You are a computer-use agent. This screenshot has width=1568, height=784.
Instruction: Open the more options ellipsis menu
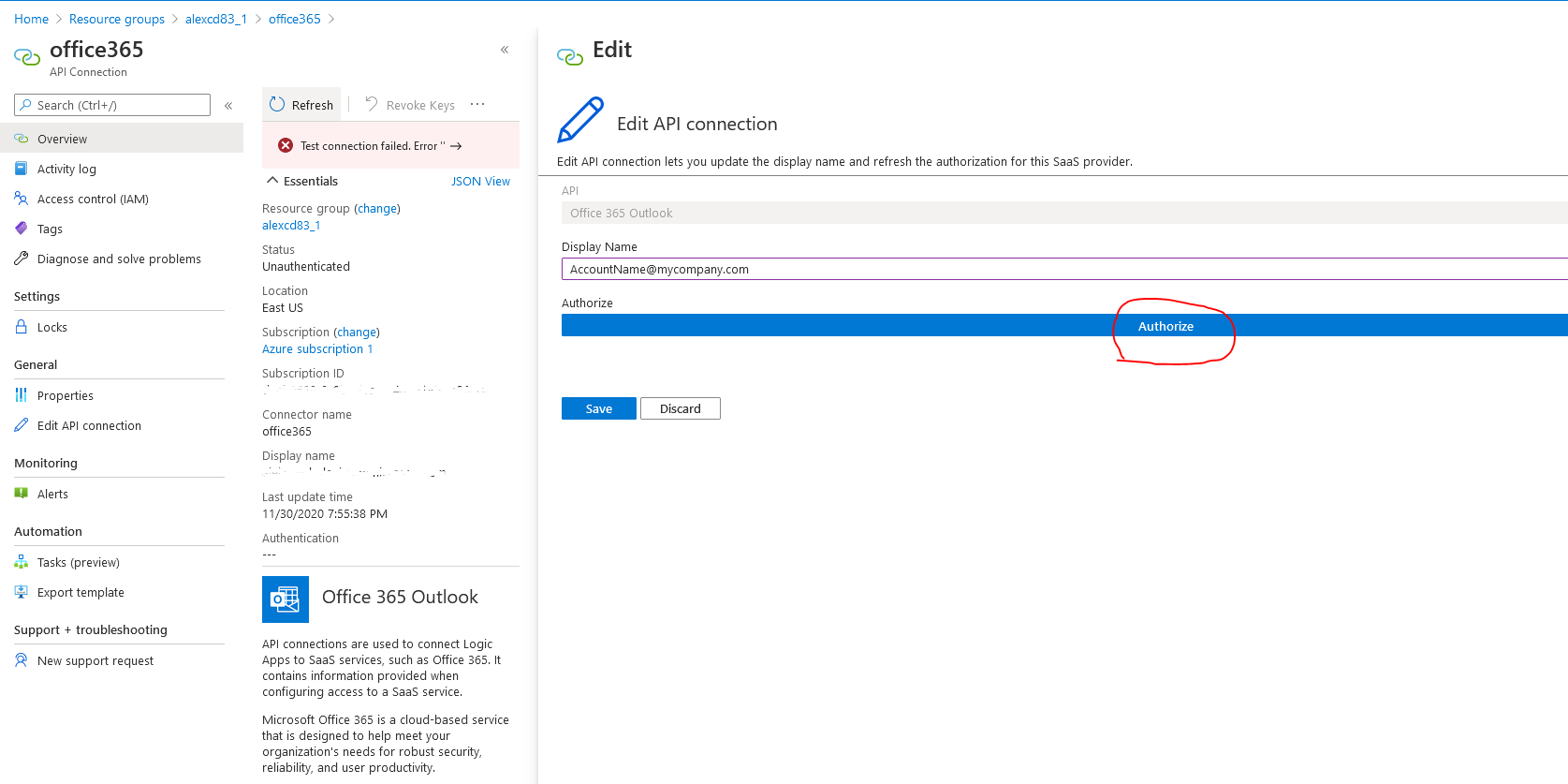[x=477, y=104]
